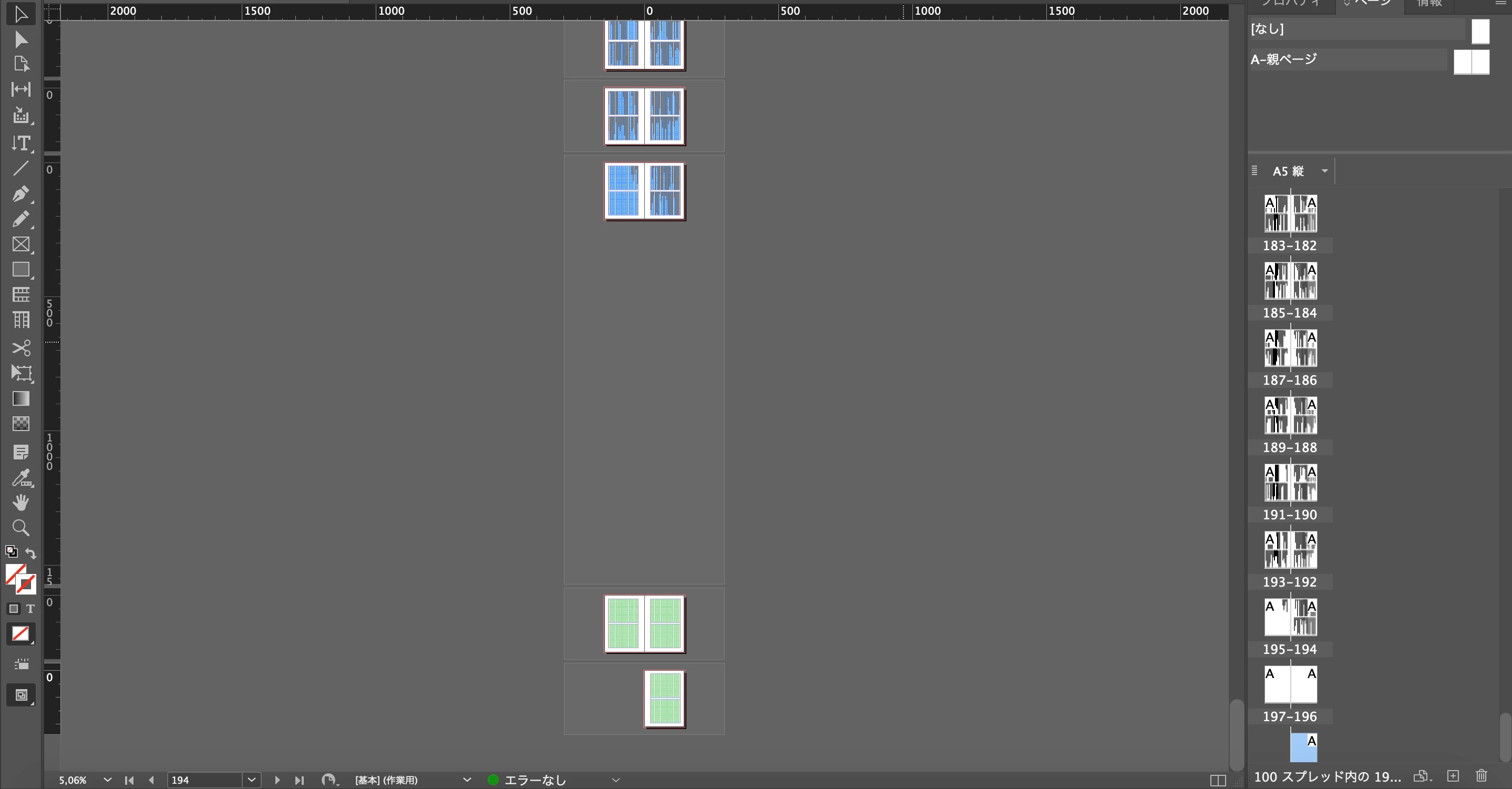Go to the next page arrow
The image size is (1512, 789).
tap(277, 780)
